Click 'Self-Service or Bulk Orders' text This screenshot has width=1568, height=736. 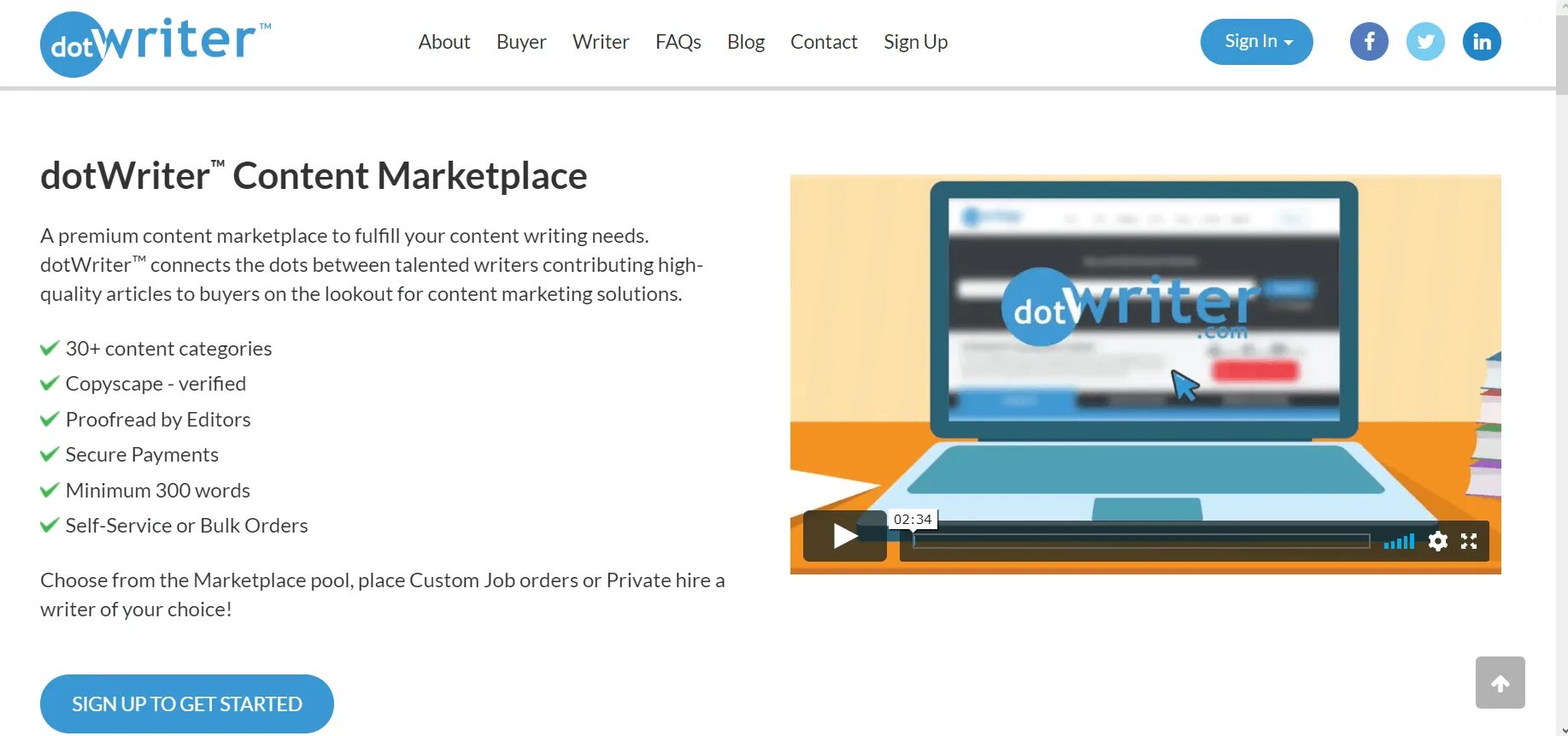186,526
